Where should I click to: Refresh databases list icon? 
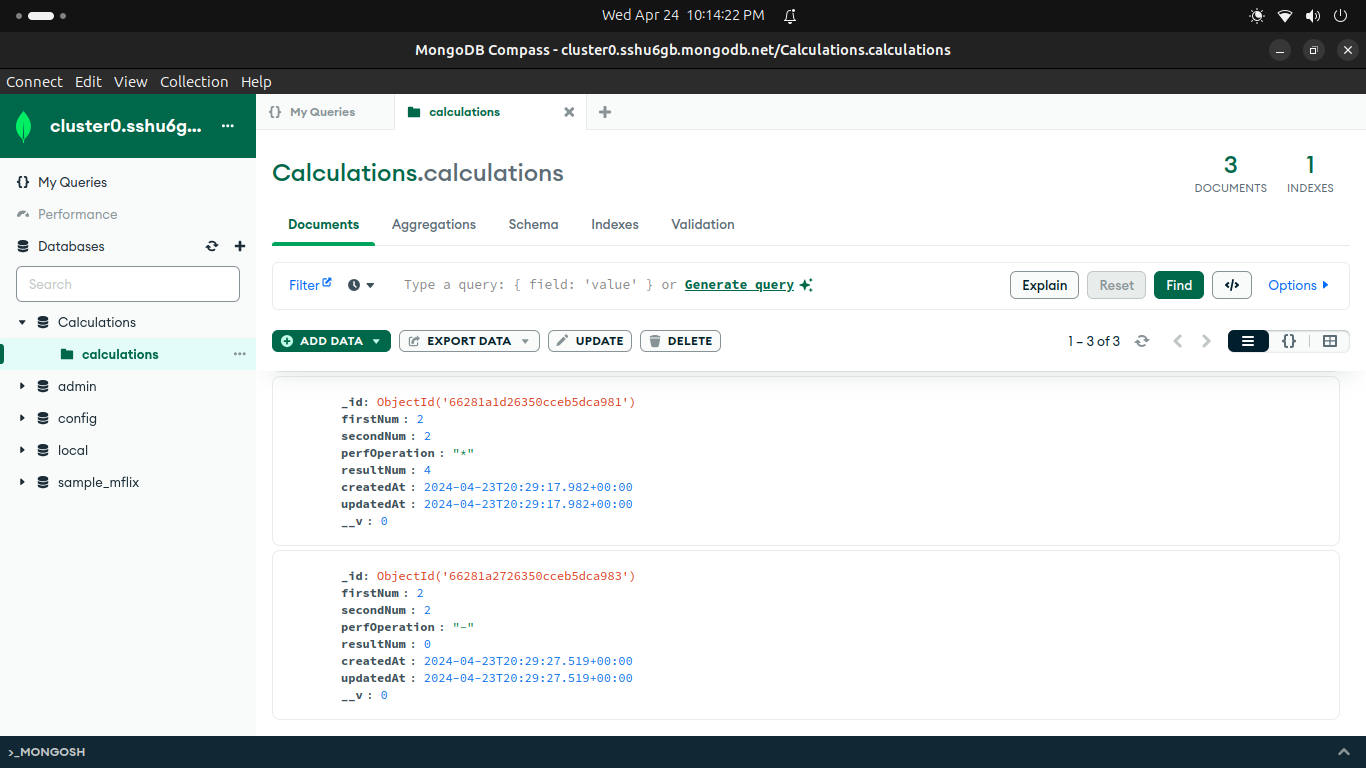coord(212,246)
